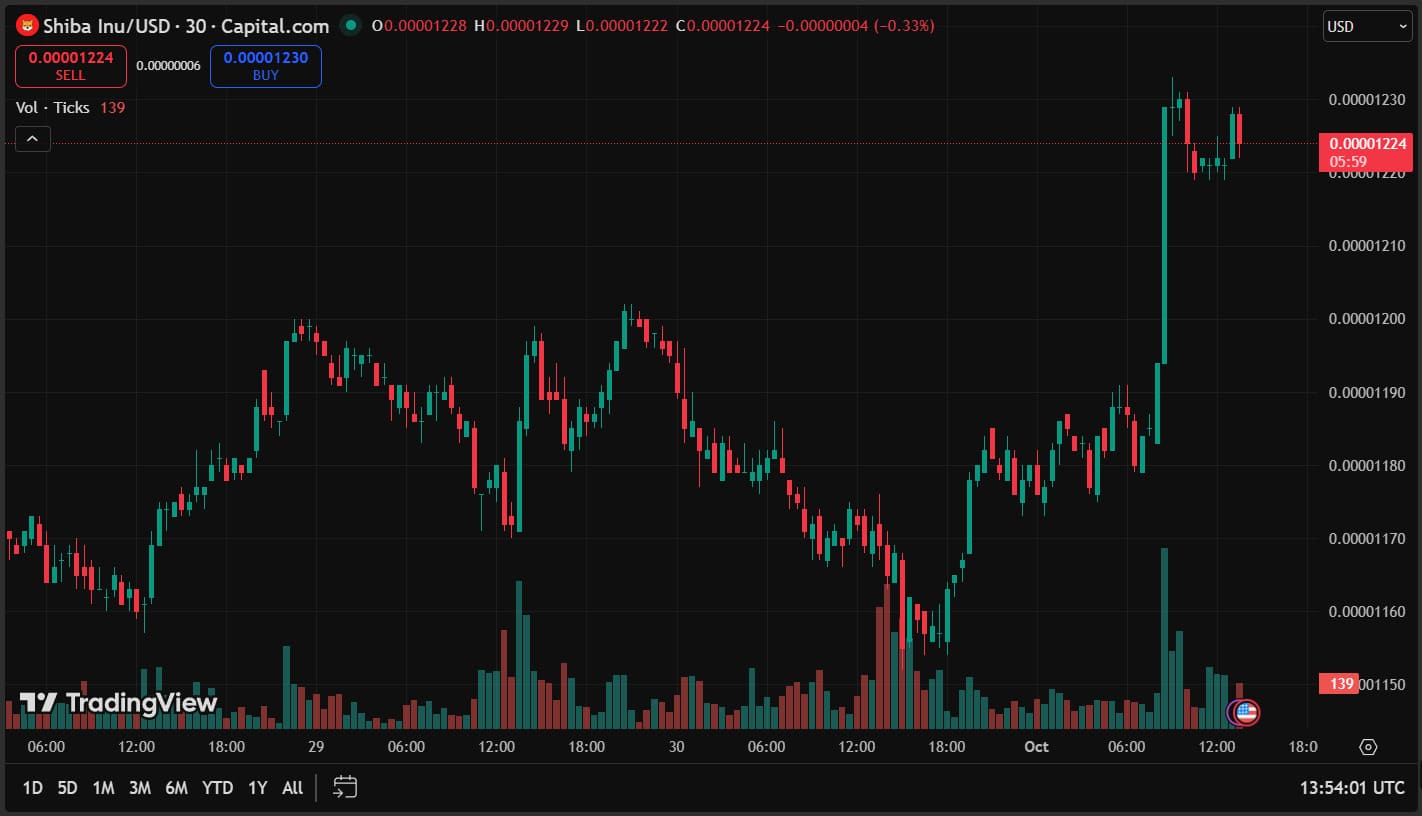Open the USD currency dropdown
Screen dimensions: 1422x816
coord(1367,26)
